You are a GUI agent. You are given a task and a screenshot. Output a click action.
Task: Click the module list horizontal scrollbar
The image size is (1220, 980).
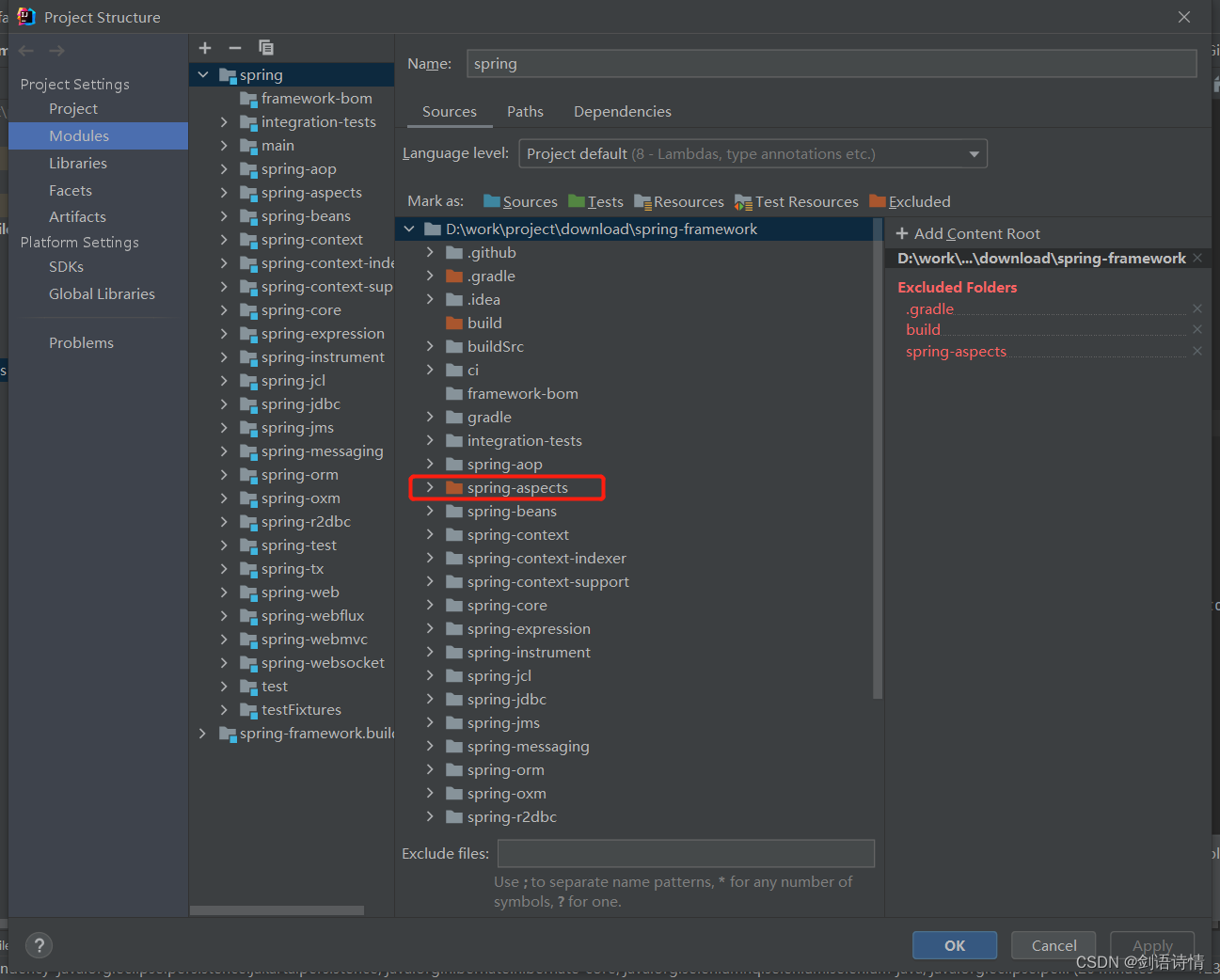coord(277,910)
